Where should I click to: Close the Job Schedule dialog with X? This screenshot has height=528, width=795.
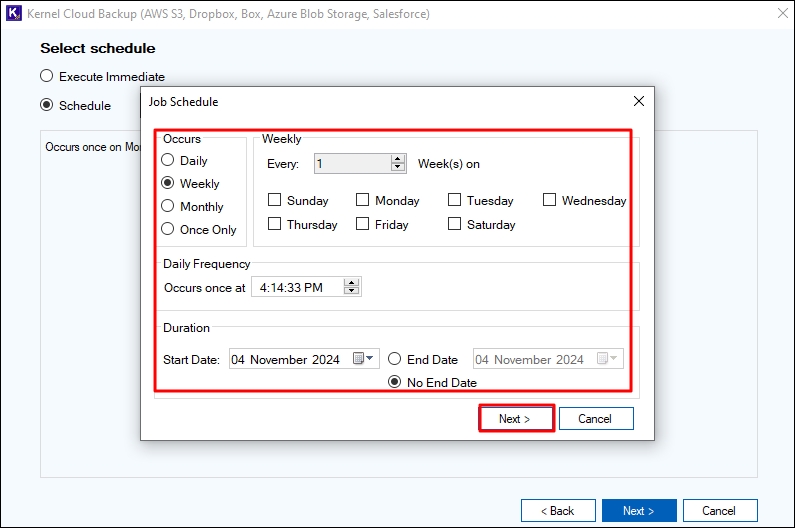(x=639, y=101)
